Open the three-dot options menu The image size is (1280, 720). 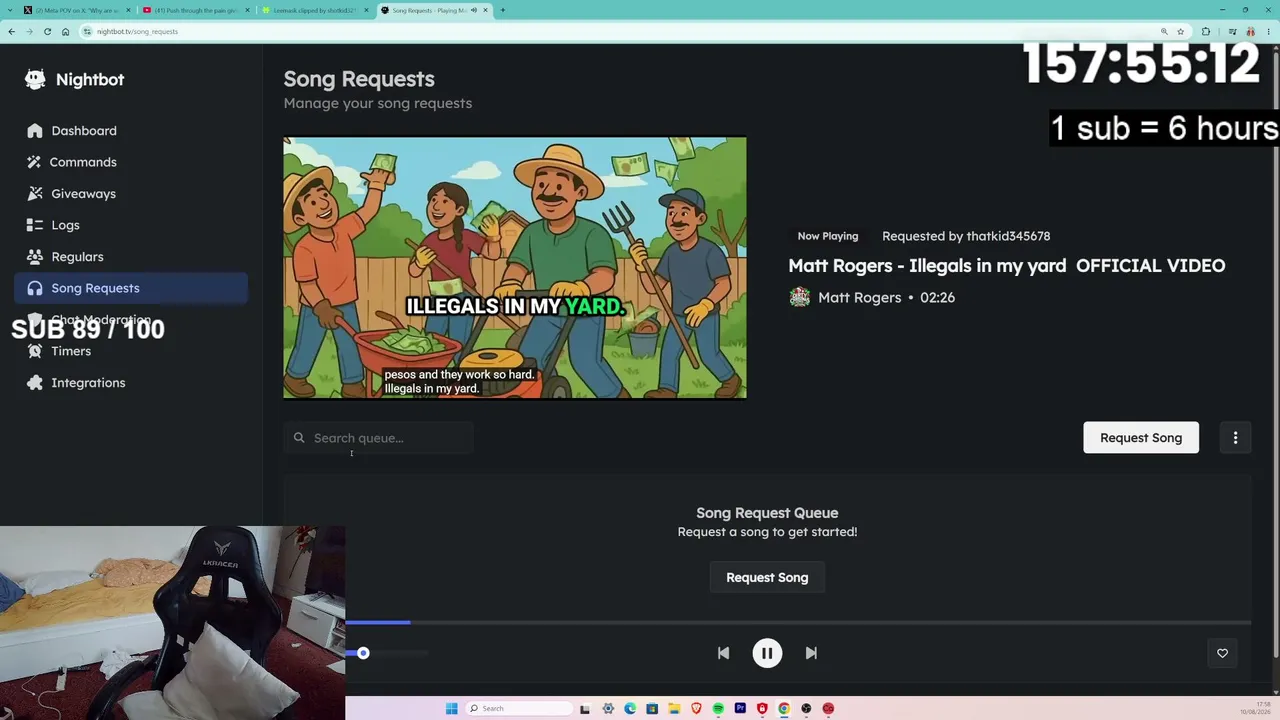[1235, 438]
